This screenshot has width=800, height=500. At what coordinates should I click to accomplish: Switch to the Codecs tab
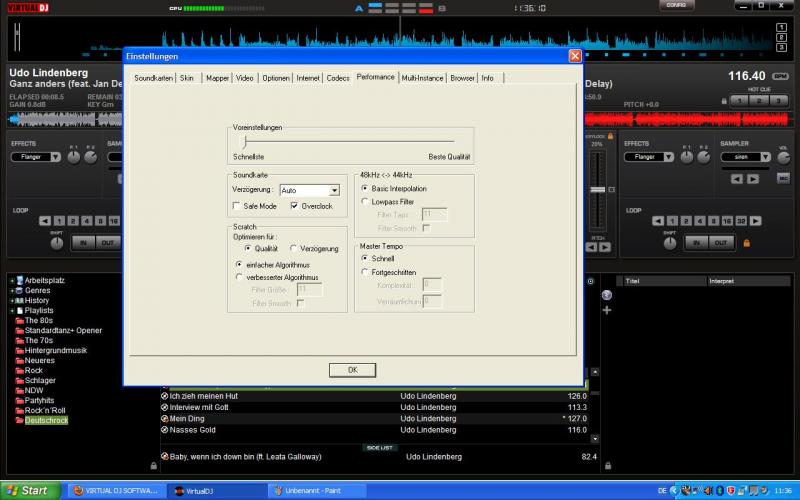tap(338, 78)
